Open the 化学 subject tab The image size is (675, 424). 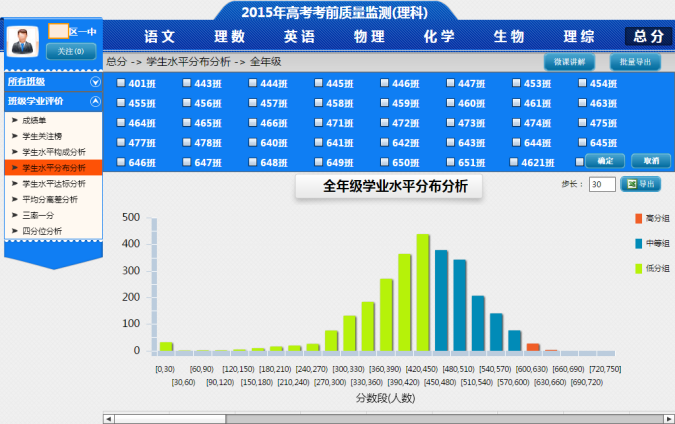tap(439, 37)
